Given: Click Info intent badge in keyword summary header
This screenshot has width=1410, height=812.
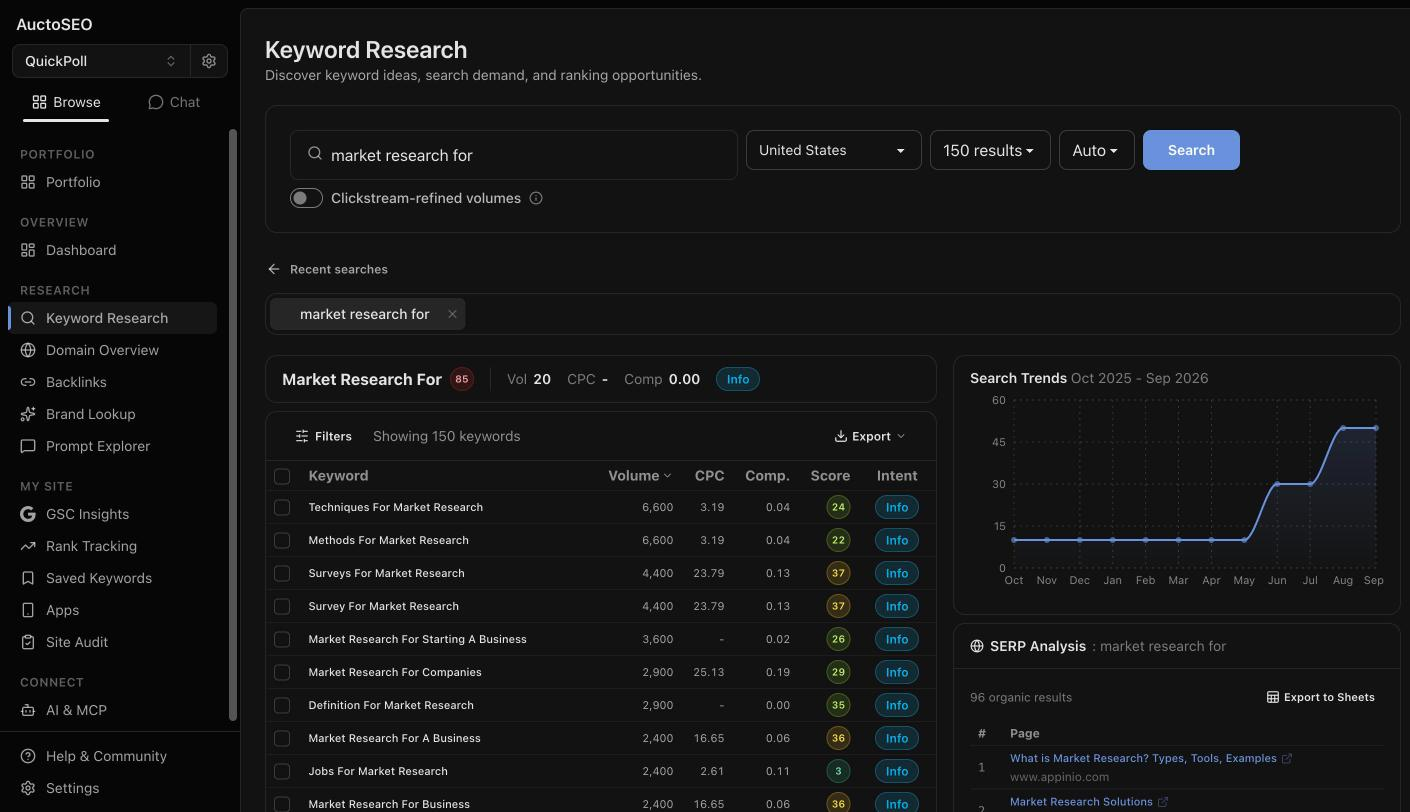Looking at the screenshot, I should (738, 379).
